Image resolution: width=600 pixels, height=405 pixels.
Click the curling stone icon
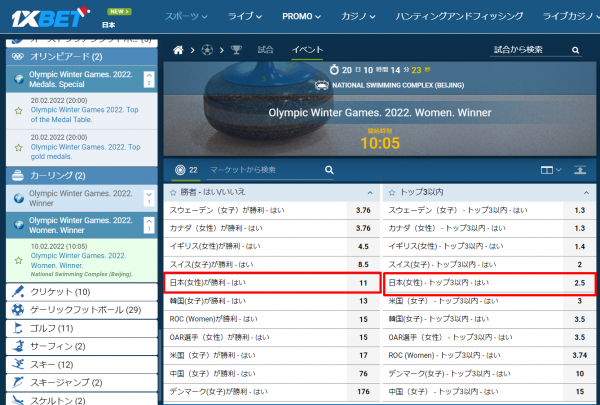pyautogui.click(x=18, y=175)
